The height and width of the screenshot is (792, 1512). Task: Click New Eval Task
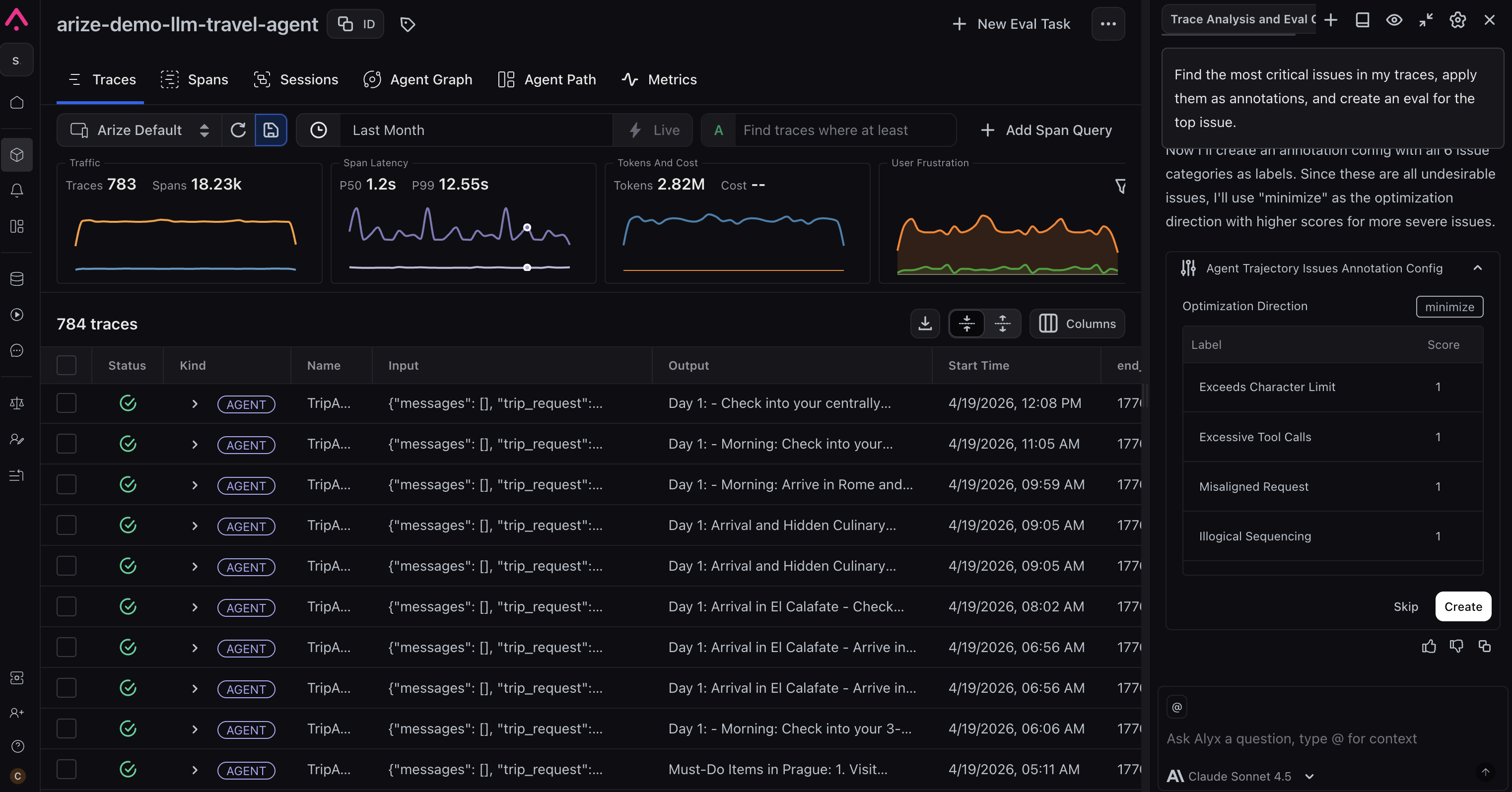click(x=1011, y=24)
